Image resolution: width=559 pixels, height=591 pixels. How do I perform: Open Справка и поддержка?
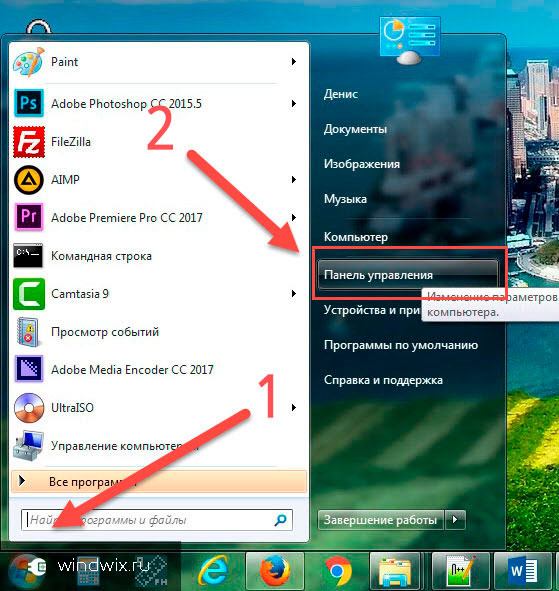(383, 380)
